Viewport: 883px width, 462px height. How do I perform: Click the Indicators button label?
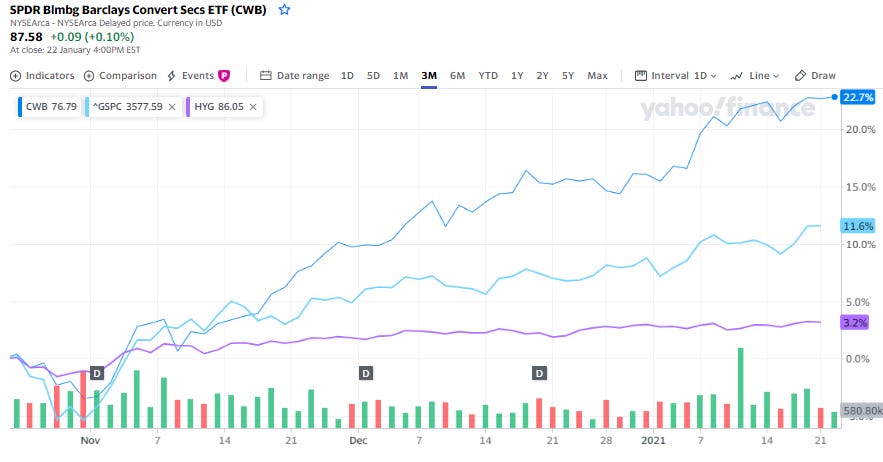click(50, 75)
